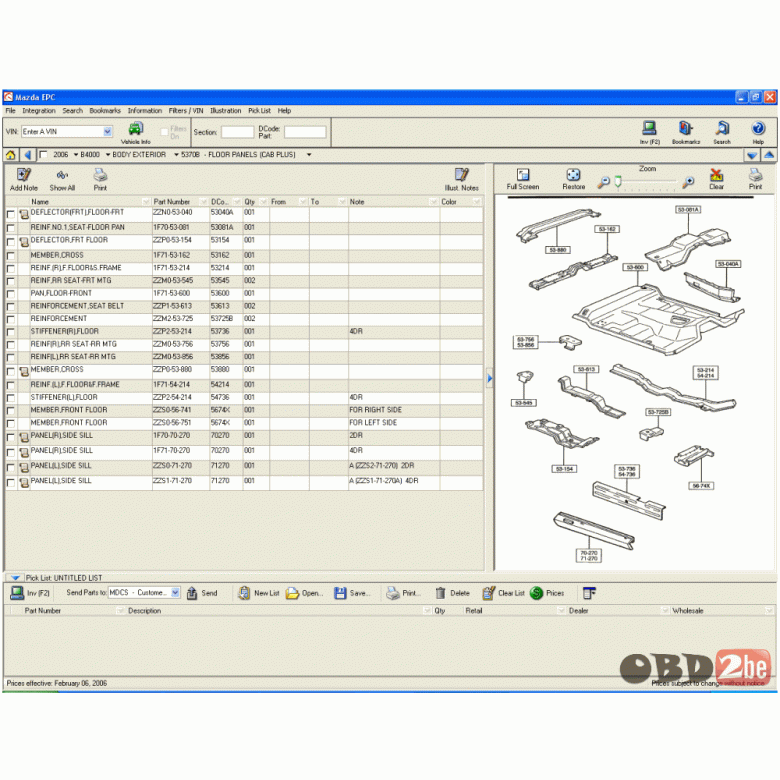This screenshot has width=780, height=780.
Task: Tick the PANEL(L),SIDE SILL ZZS1-71-270 checkbox
Action: 10,483
